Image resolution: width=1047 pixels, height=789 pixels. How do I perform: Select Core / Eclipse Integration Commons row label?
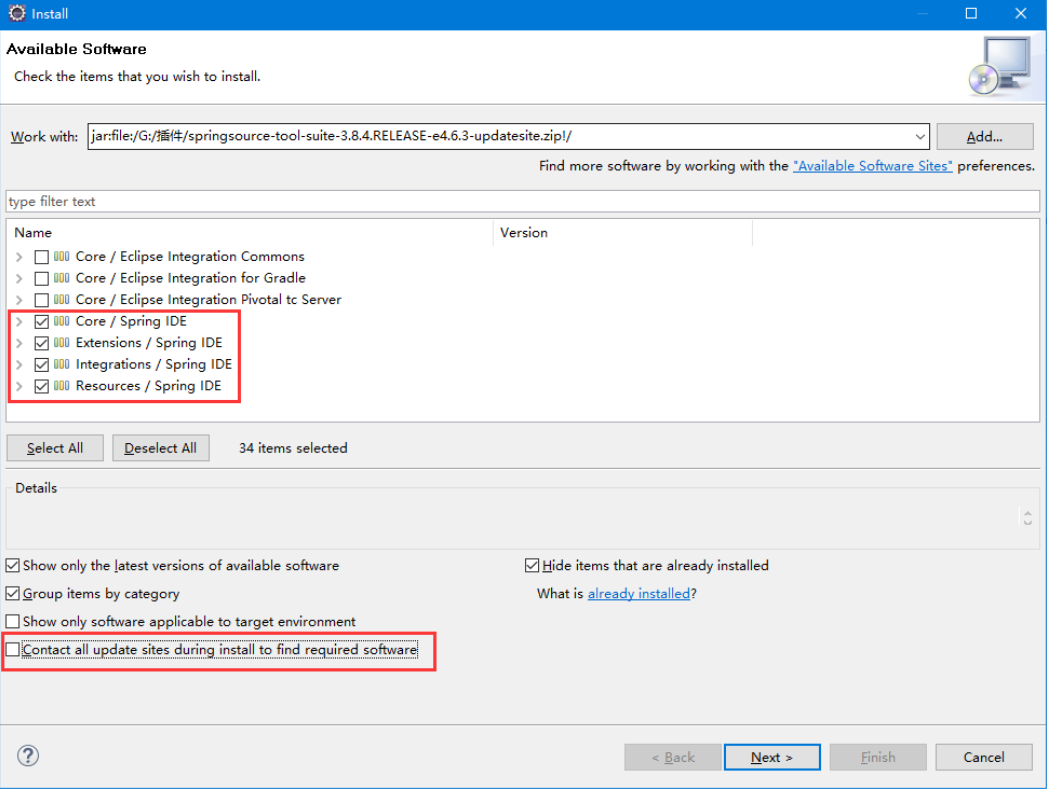point(190,256)
